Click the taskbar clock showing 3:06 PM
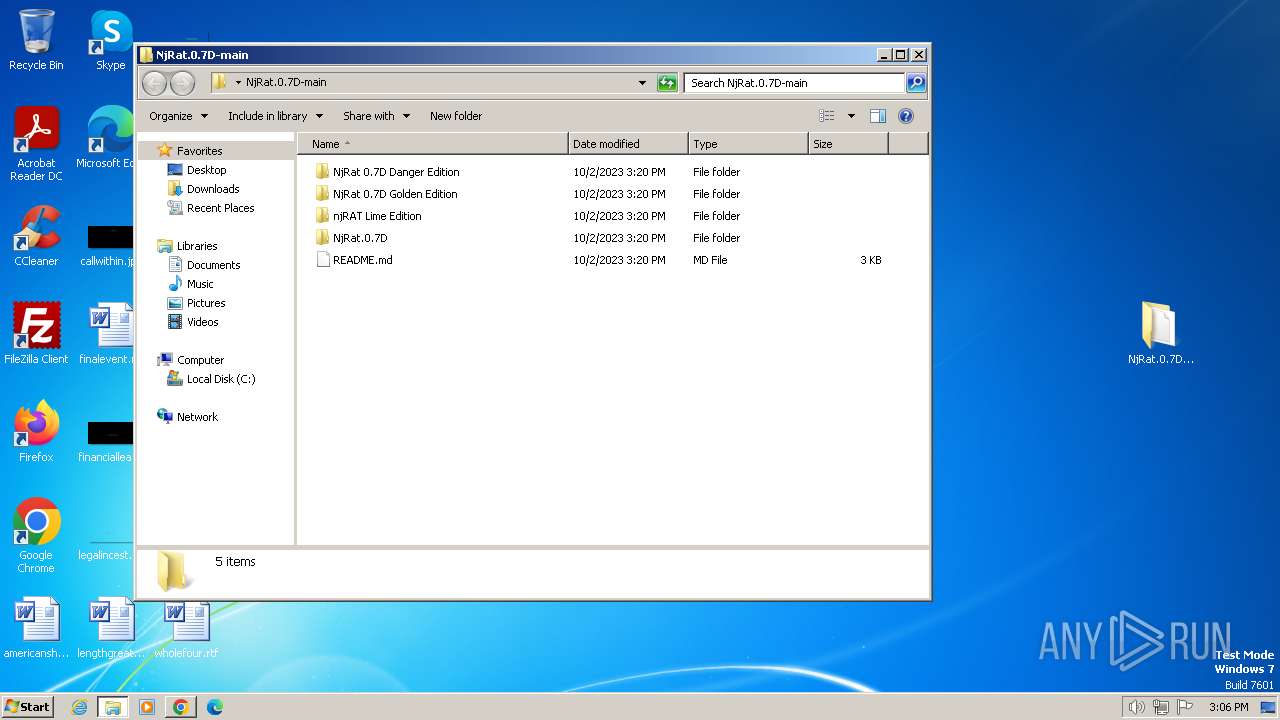The image size is (1280, 720). (1229, 707)
